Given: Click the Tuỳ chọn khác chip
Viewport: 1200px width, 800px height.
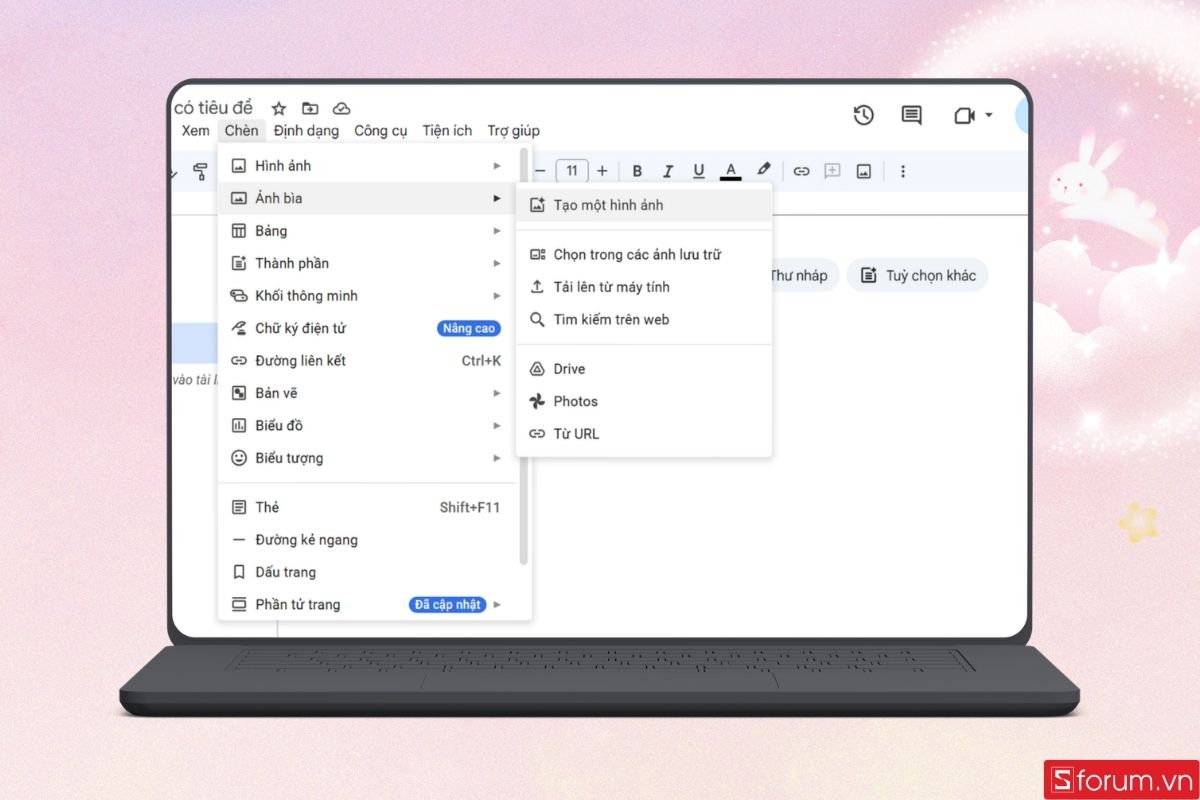Looking at the screenshot, I should point(918,275).
